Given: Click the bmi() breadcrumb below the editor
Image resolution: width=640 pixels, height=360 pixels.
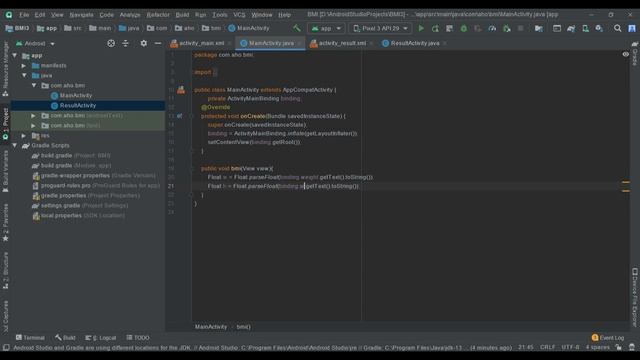Looking at the screenshot, I should coord(244,327).
